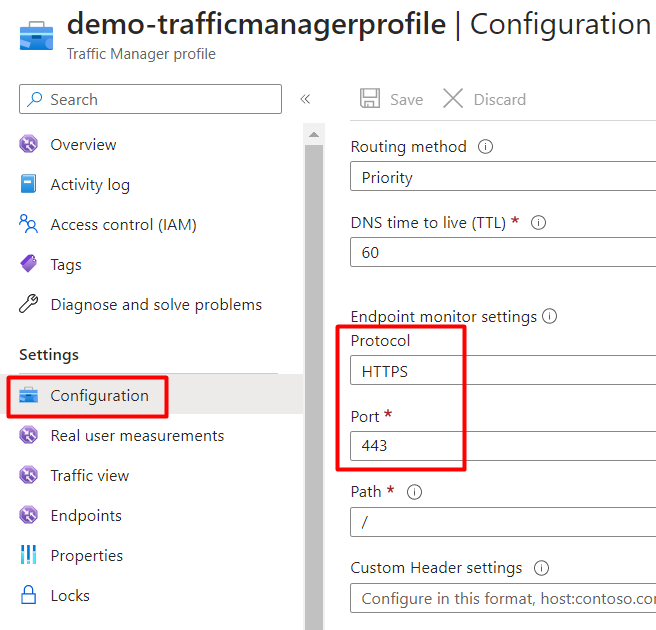This screenshot has width=656, height=630.
Task: Click the Traffic Manager profile subtitle
Action: 141,54
